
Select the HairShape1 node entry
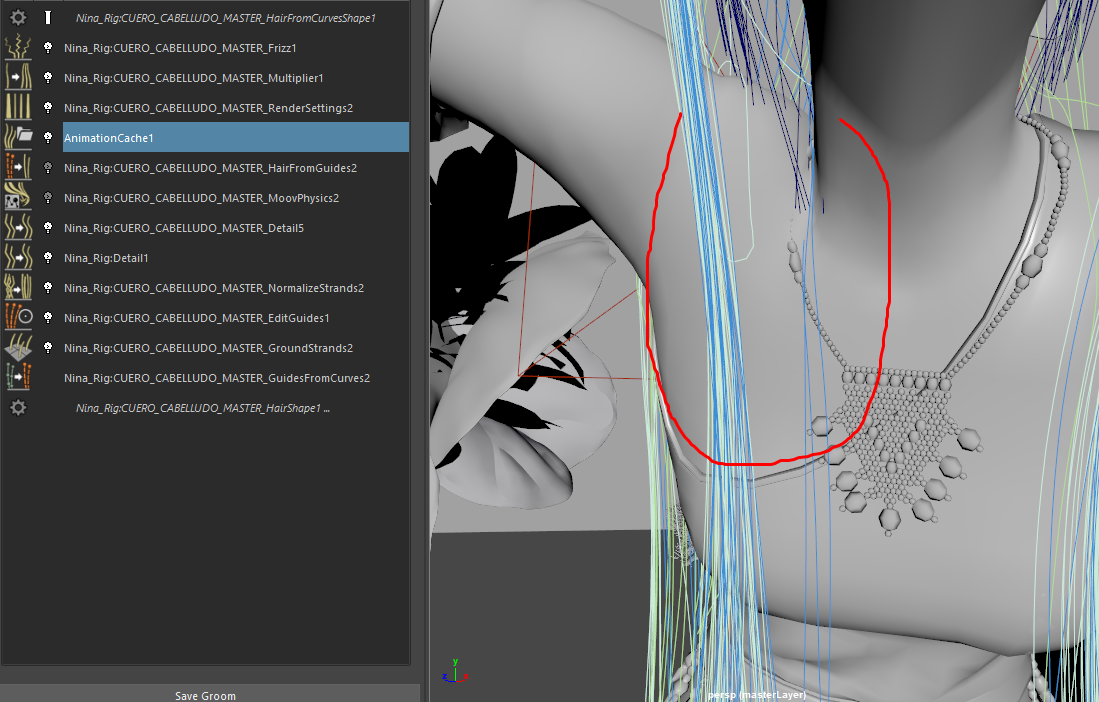point(202,408)
